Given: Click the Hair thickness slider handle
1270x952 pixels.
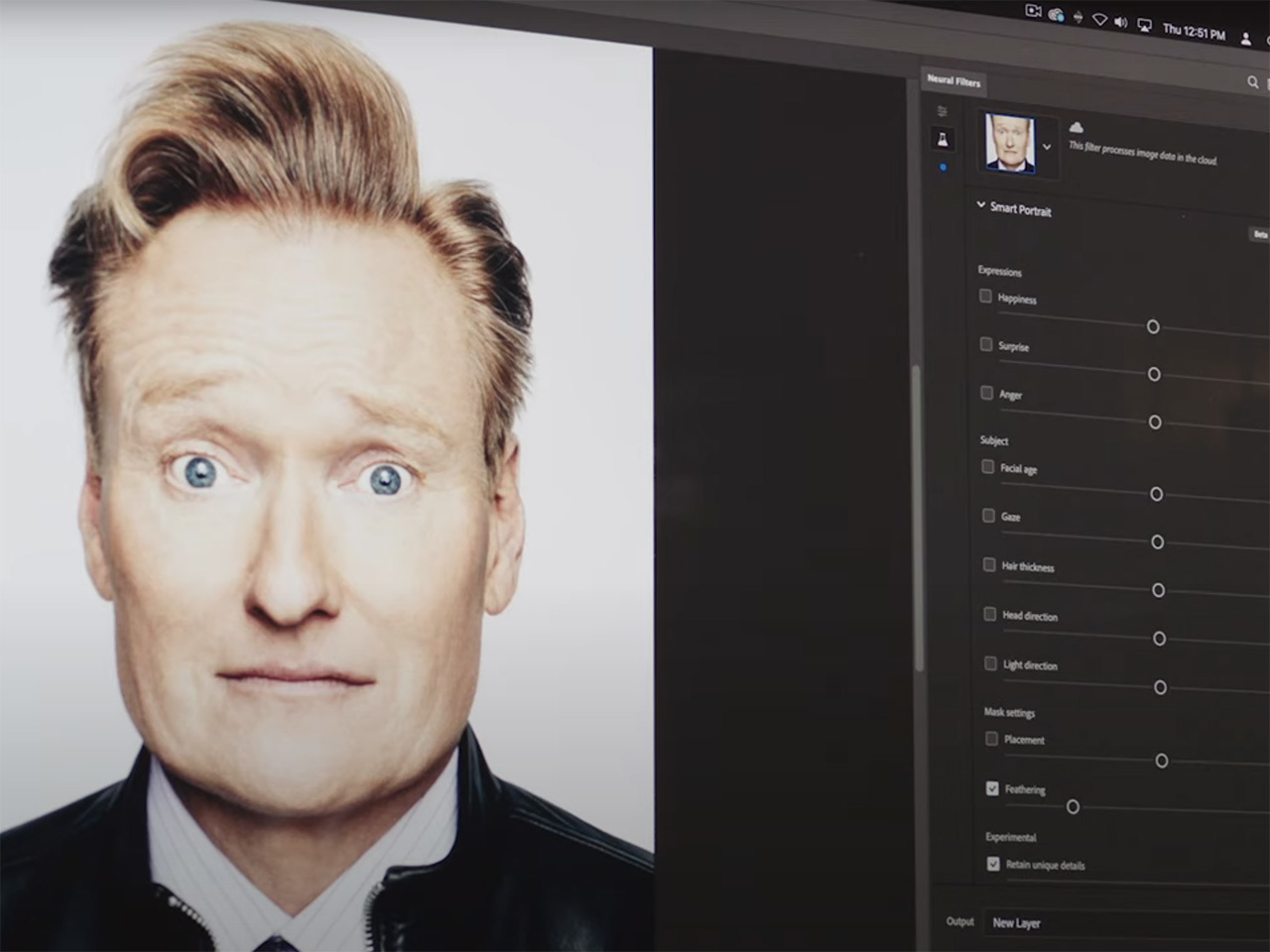Looking at the screenshot, I should [x=1158, y=590].
